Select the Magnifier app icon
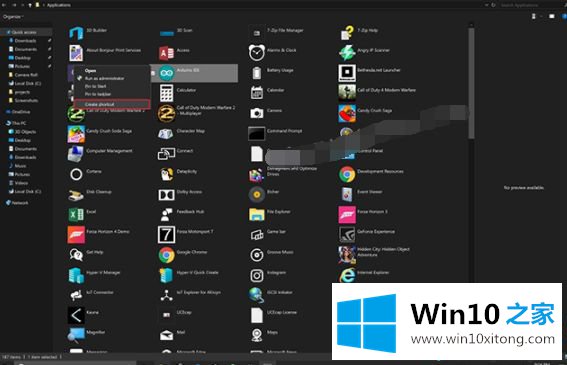The height and width of the screenshot is (365, 567). (x=76, y=335)
